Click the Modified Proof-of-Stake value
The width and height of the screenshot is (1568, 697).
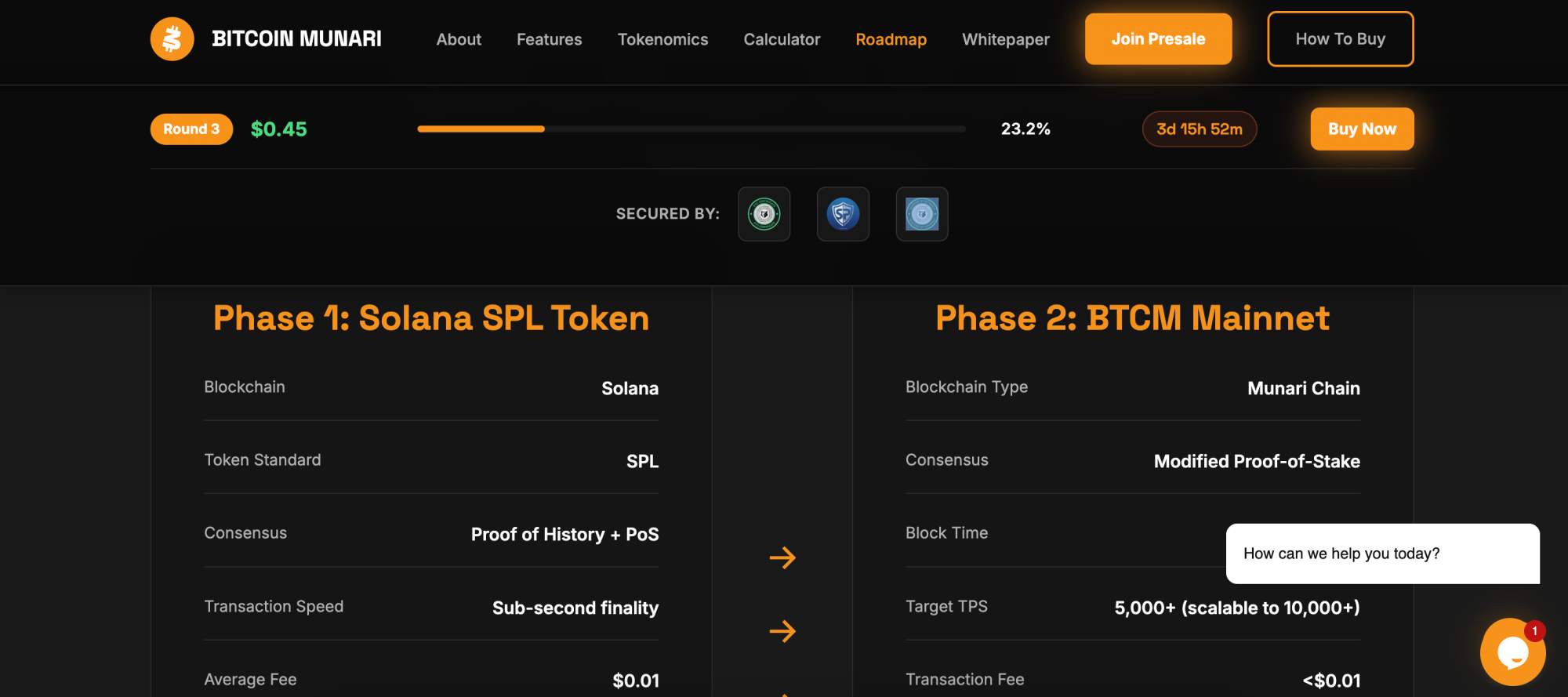point(1257,461)
